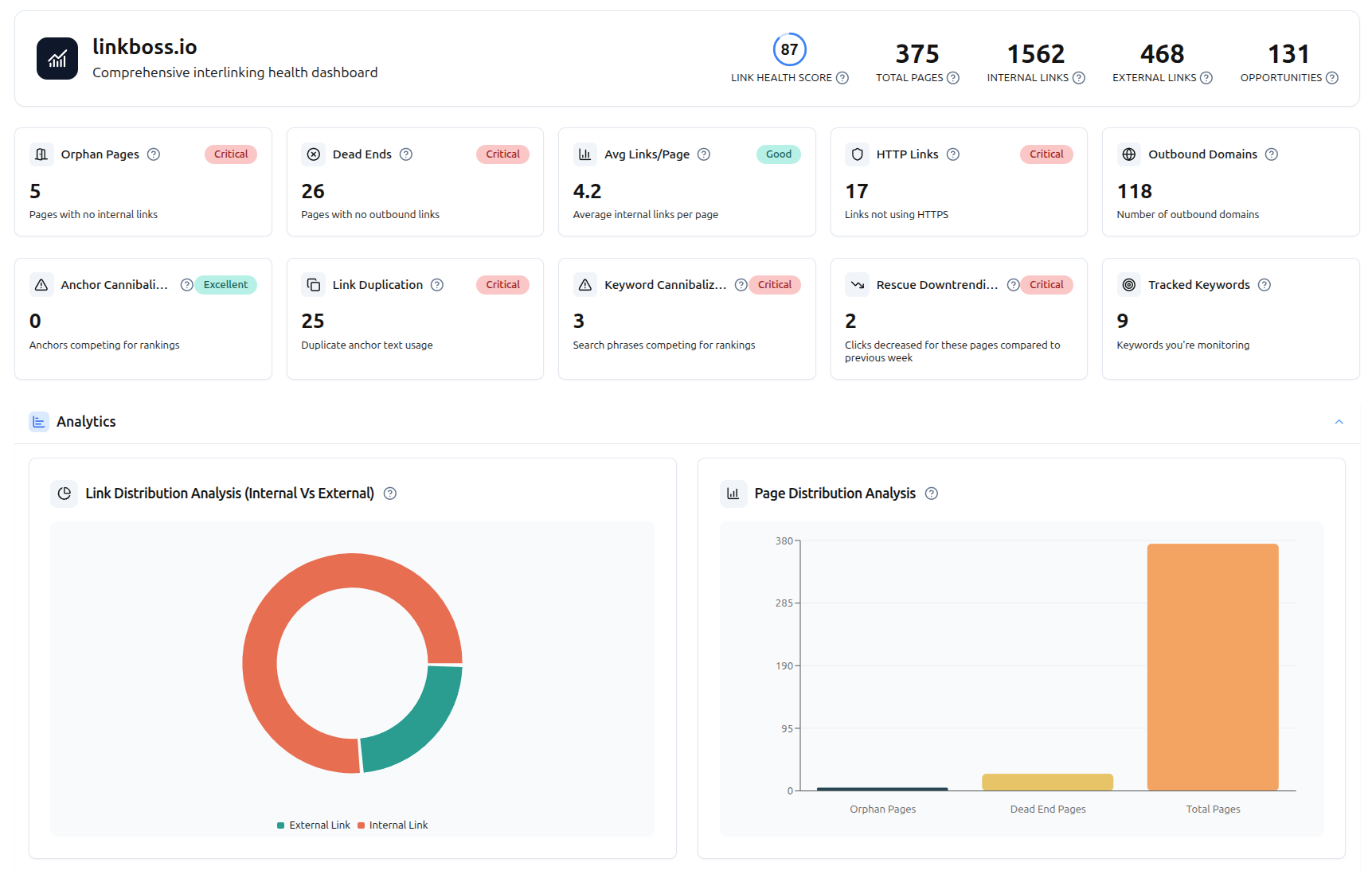Open the Link Health Score help tooltip

(x=842, y=77)
